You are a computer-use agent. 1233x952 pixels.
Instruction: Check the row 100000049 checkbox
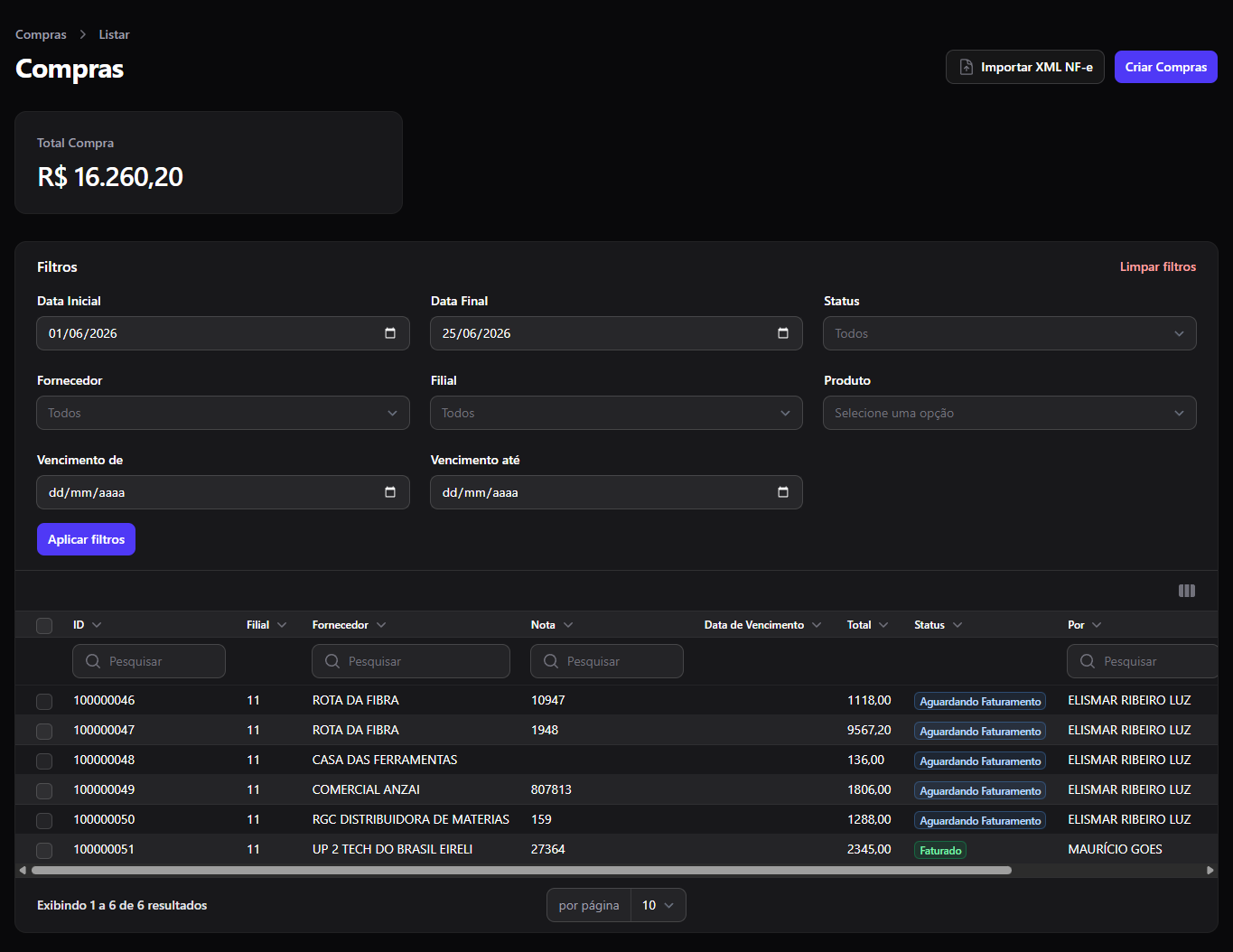(x=44, y=790)
